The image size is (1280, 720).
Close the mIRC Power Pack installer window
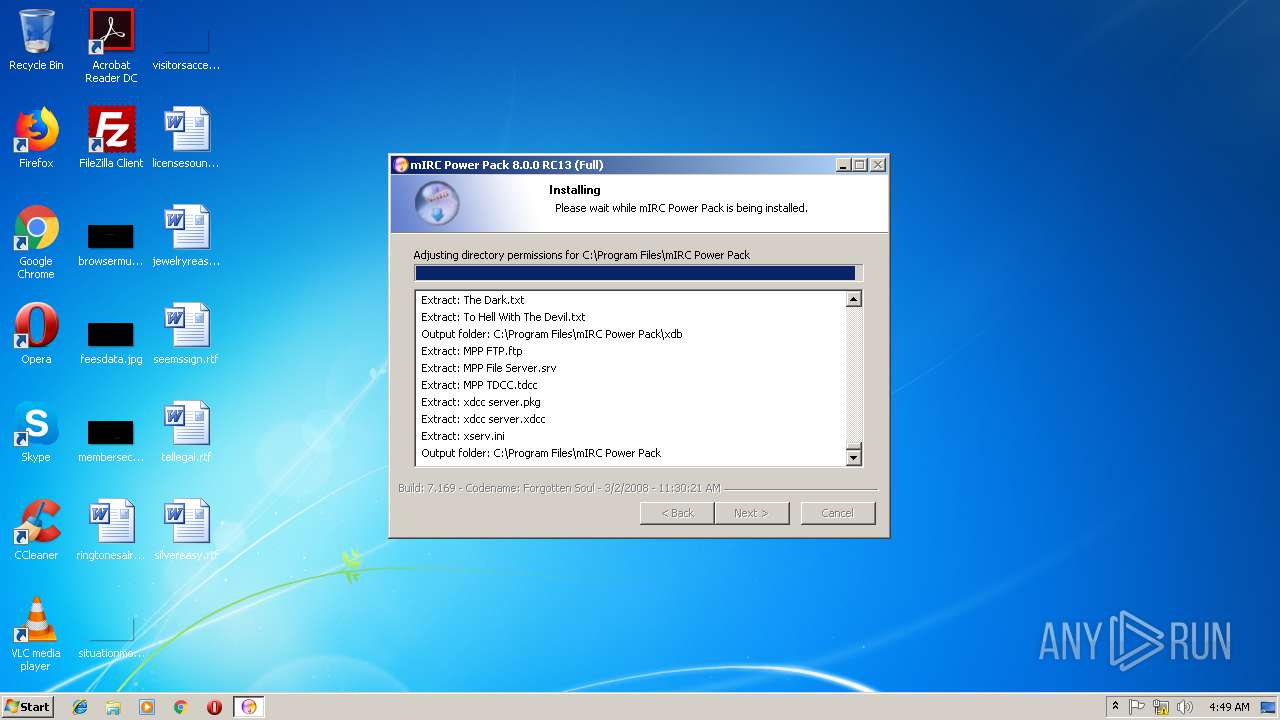(877, 165)
